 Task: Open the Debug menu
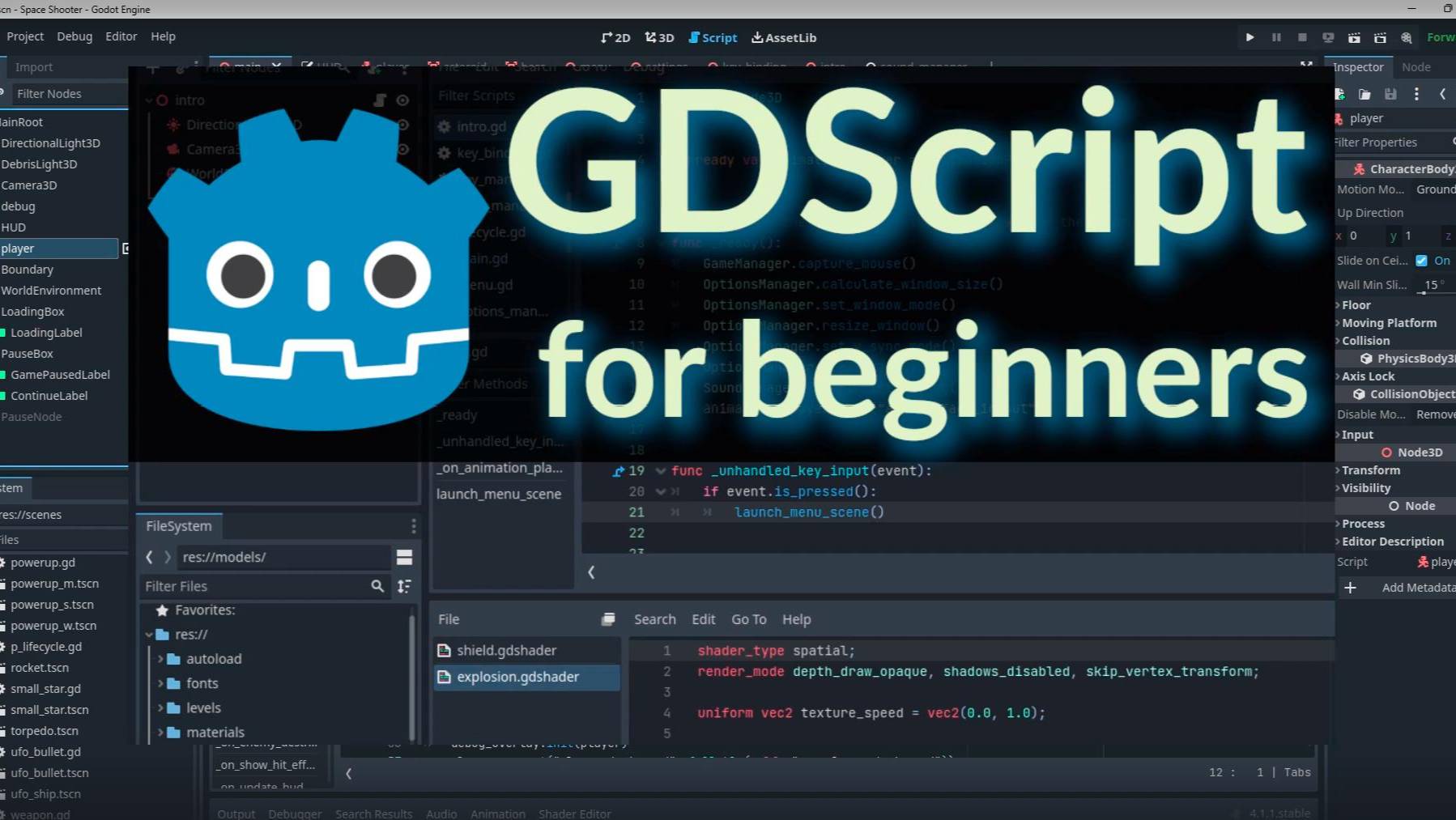point(74,36)
